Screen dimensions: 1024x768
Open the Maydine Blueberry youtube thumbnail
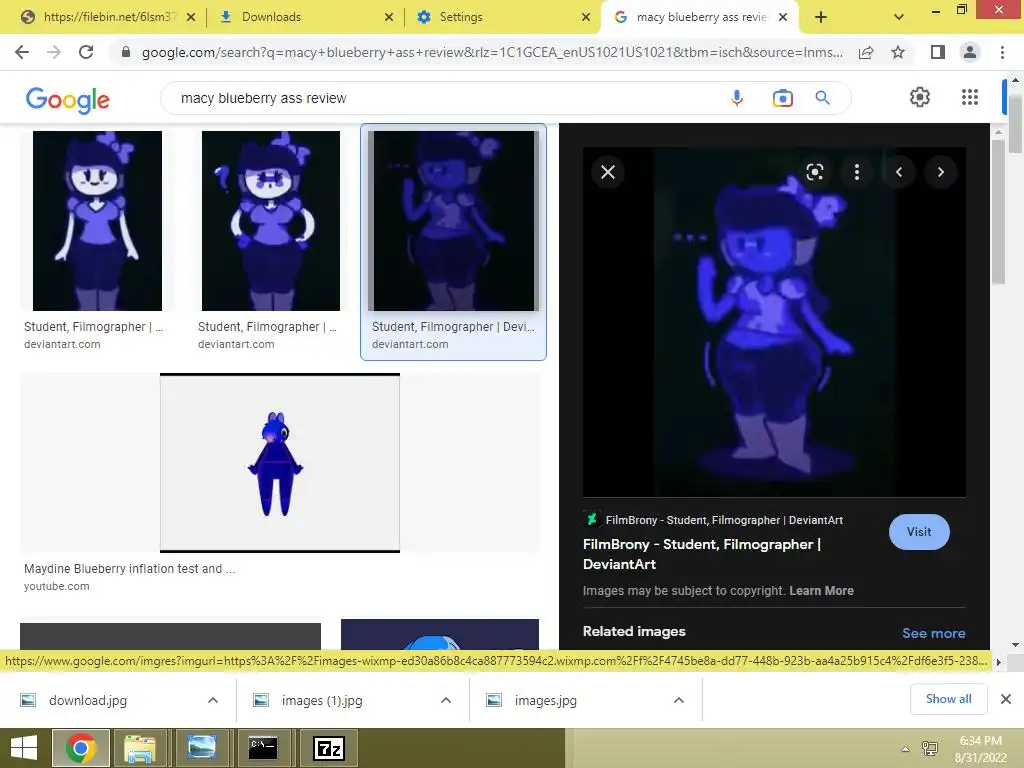pos(280,463)
